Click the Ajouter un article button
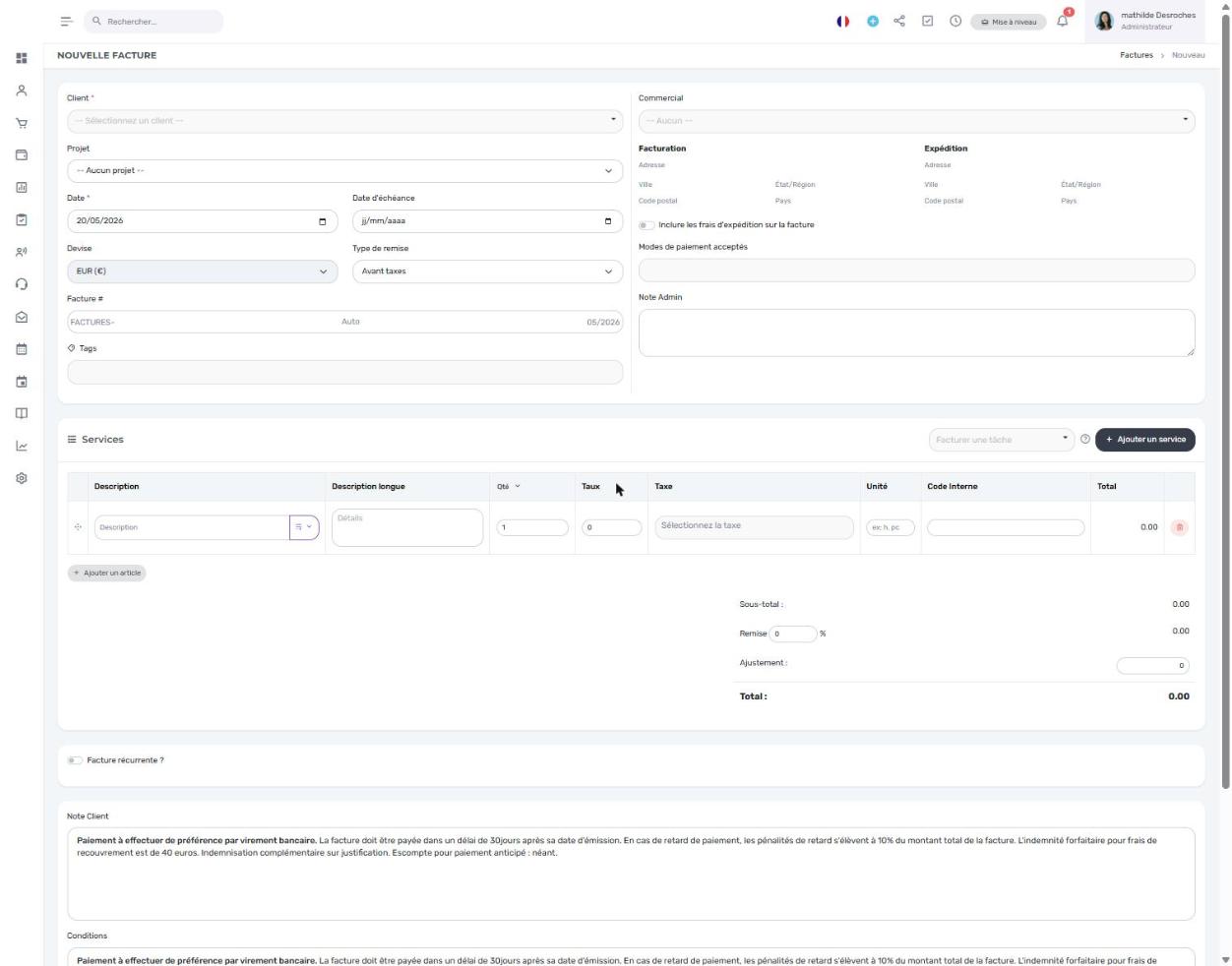The image size is (1232, 966). (106, 573)
